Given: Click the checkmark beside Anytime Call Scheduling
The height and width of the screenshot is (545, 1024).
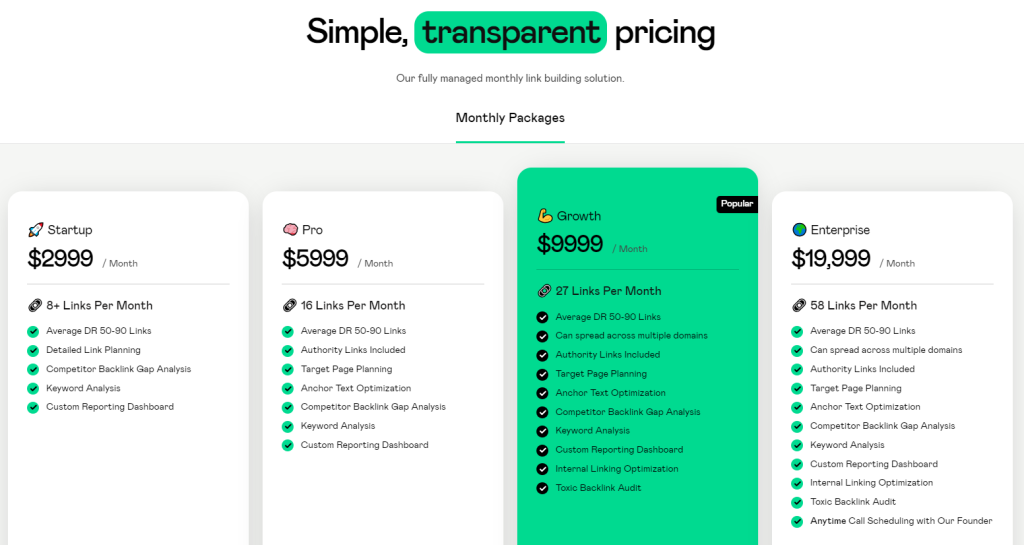Looking at the screenshot, I should click(797, 521).
